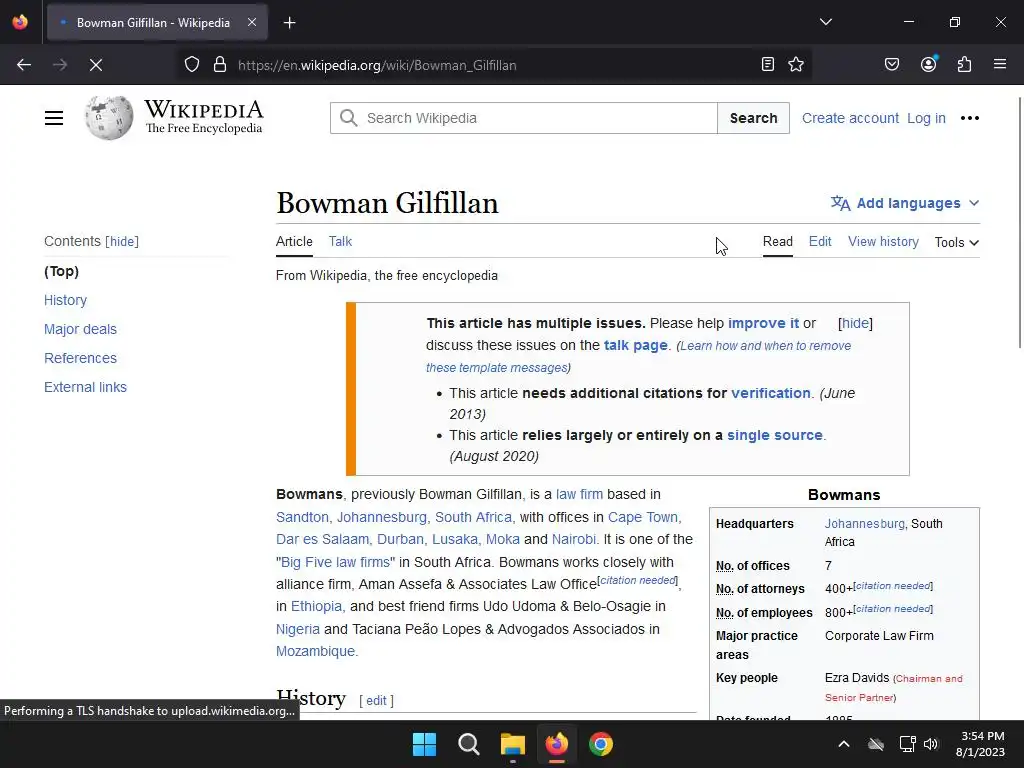Click the Wikipedia globe logo
The image size is (1024, 768).
(x=109, y=118)
